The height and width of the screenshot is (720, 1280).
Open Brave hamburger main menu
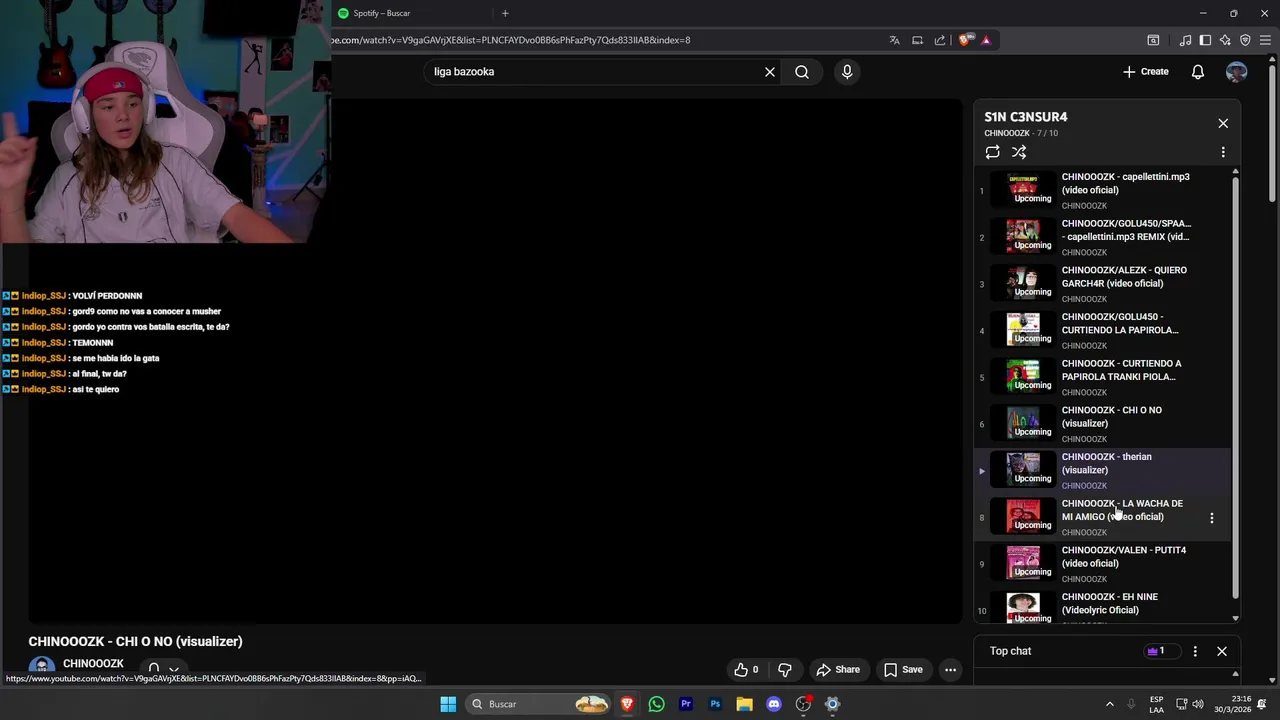[1266, 40]
